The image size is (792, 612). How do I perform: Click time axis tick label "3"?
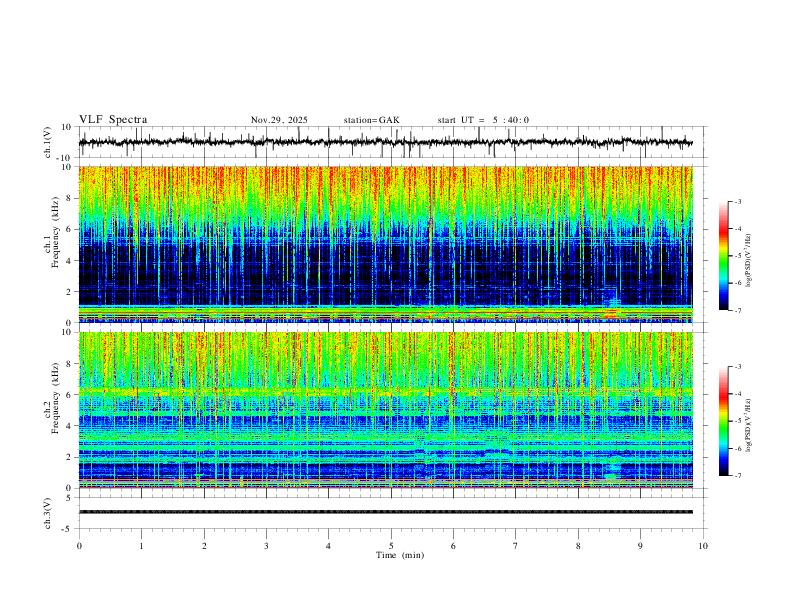266,546
